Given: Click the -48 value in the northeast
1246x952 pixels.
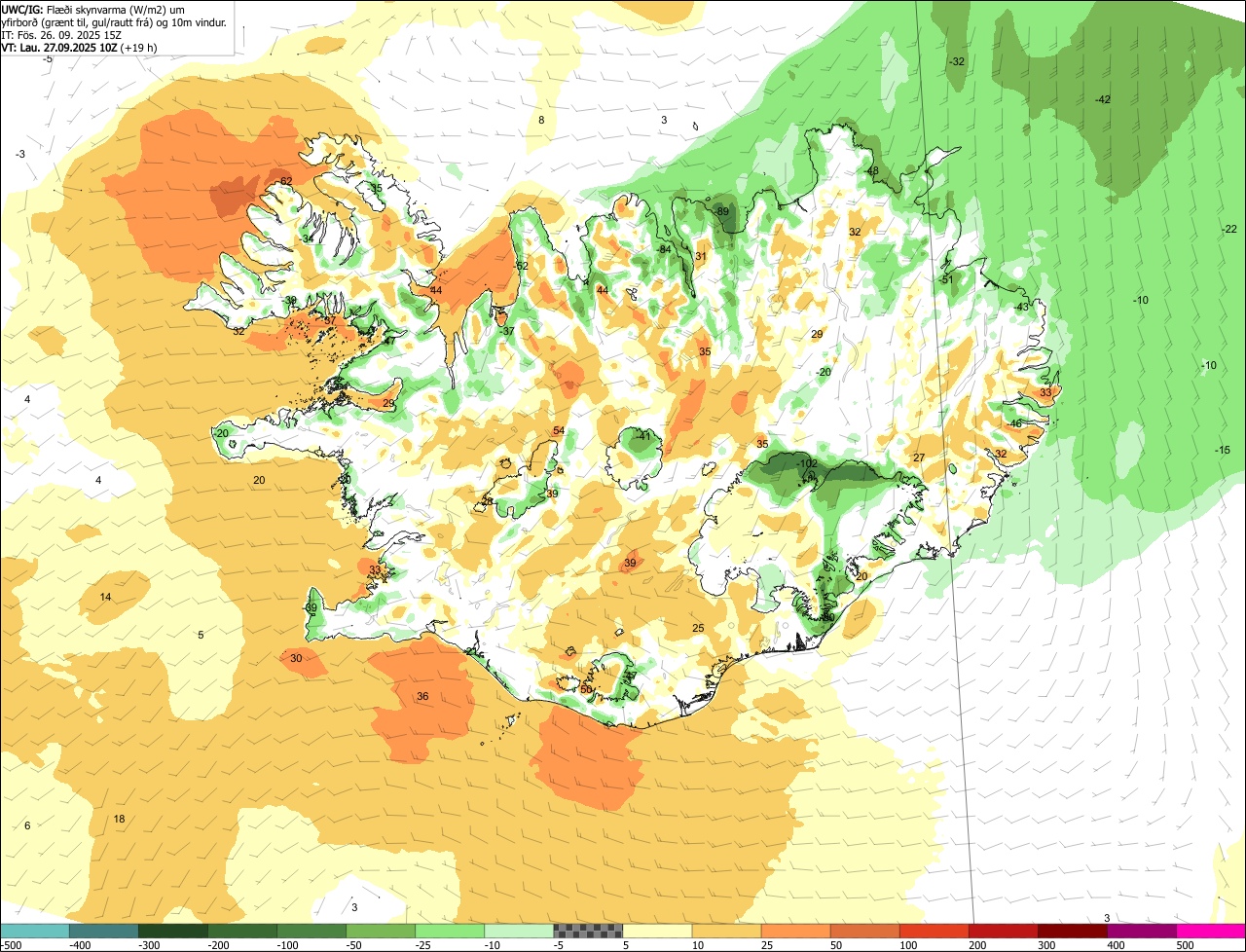Looking at the screenshot, I should tap(872, 171).
